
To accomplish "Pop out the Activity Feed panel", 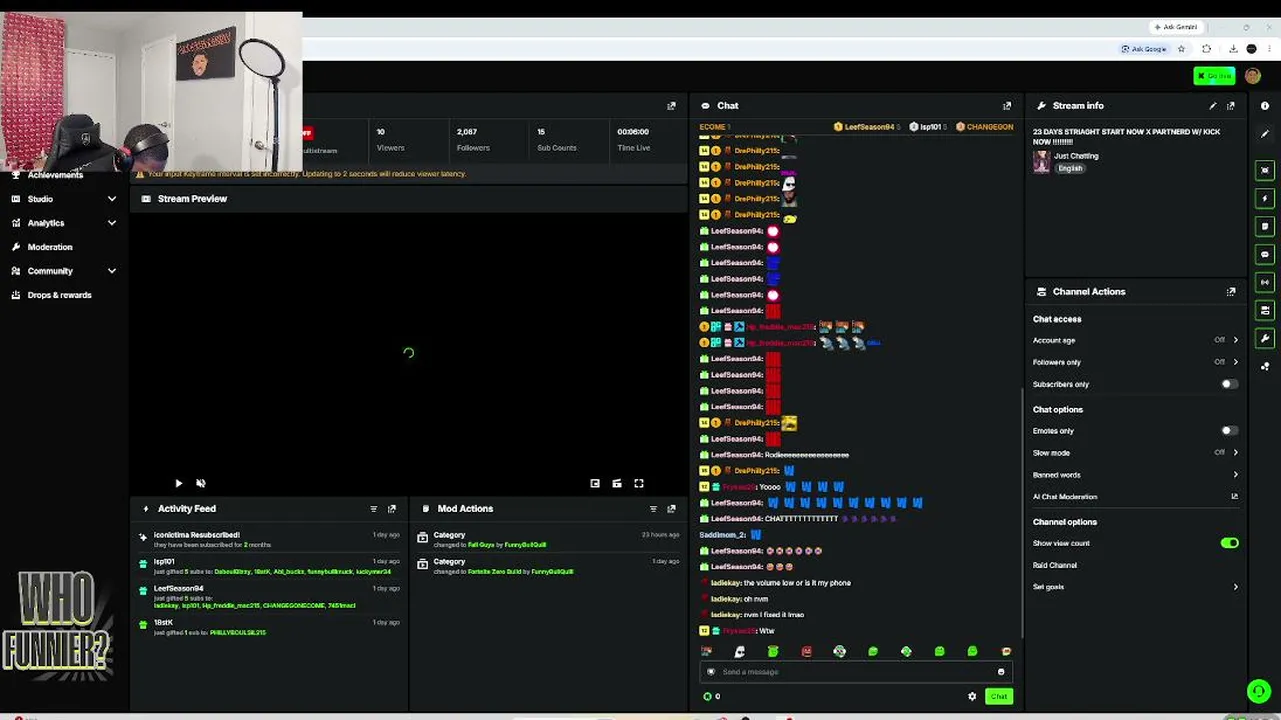I will coord(392,509).
